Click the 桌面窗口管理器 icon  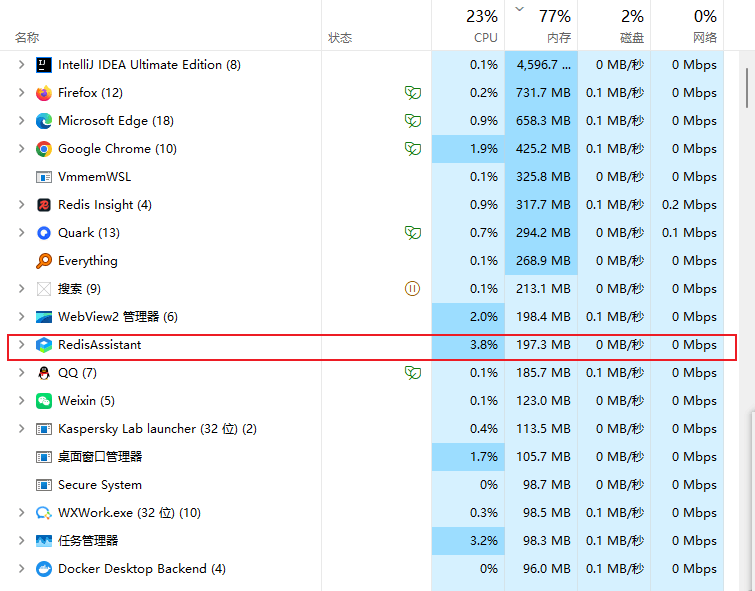click(x=44, y=457)
